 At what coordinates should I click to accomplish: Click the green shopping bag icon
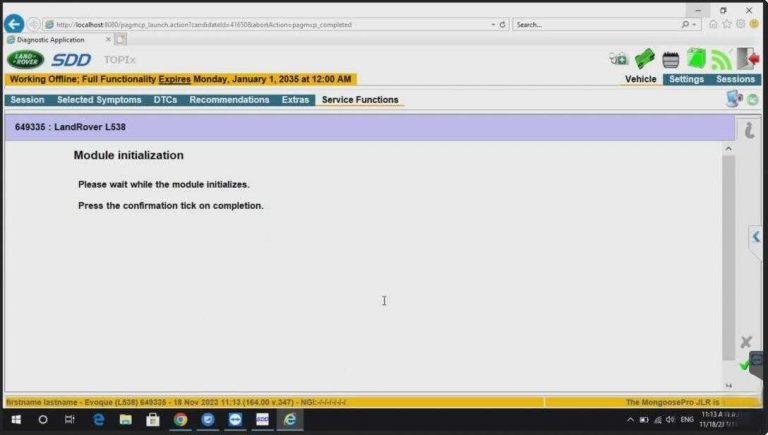(x=696, y=59)
